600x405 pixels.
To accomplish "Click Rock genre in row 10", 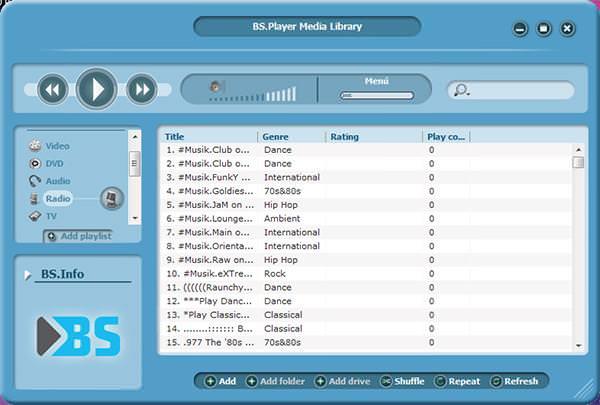I will tap(275, 274).
